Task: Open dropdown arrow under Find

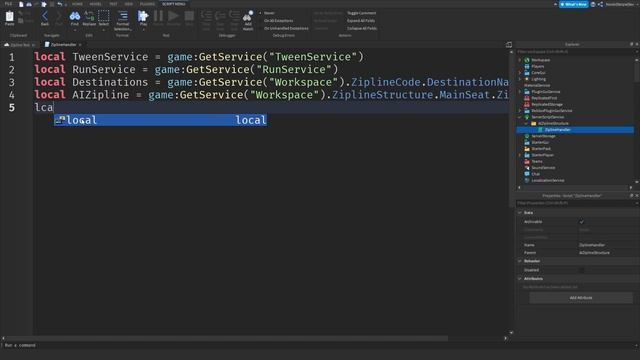Action: (x=75, y=29)
